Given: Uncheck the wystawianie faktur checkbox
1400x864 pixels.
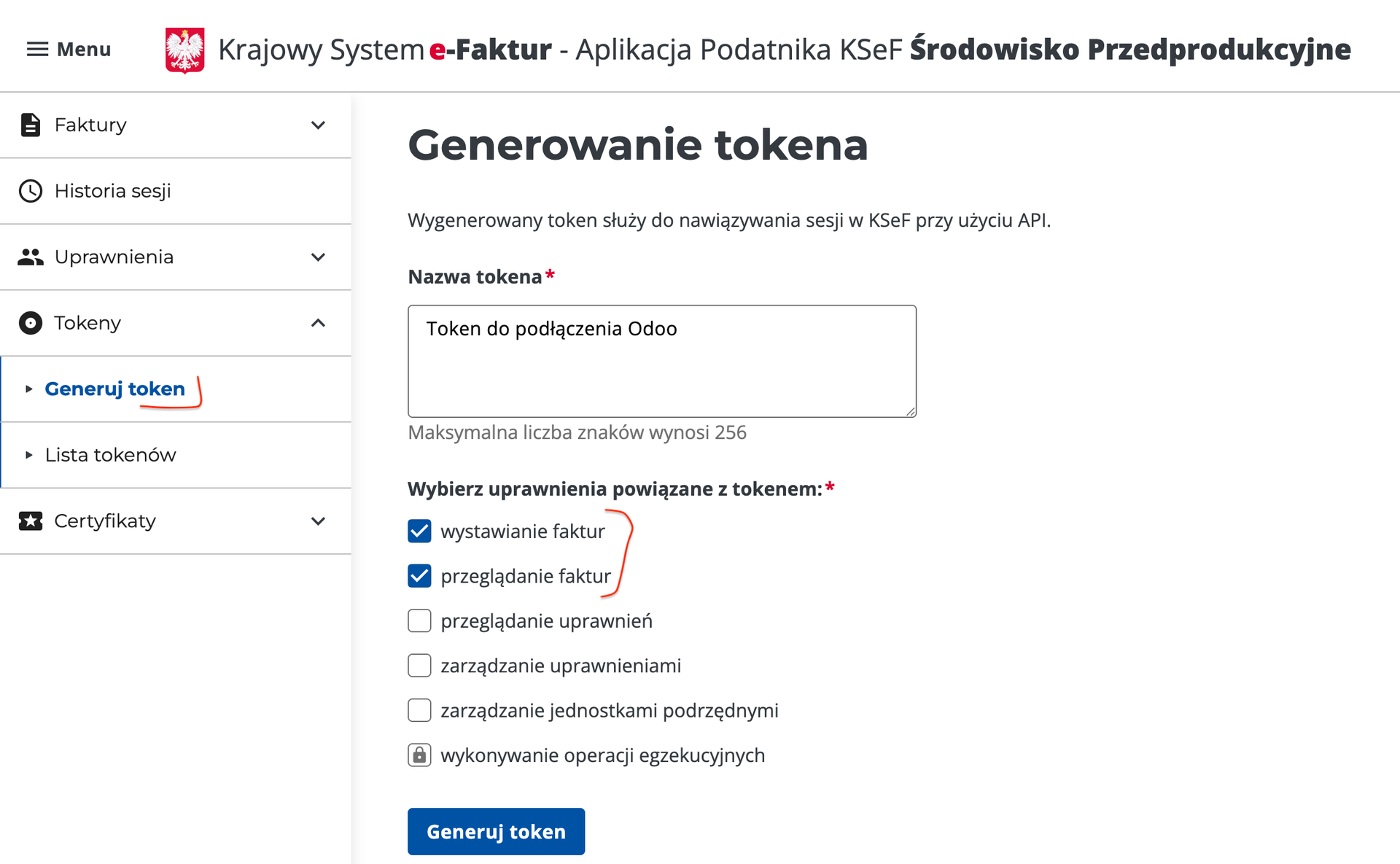Looking at the screenshot, I should (419, 532).
